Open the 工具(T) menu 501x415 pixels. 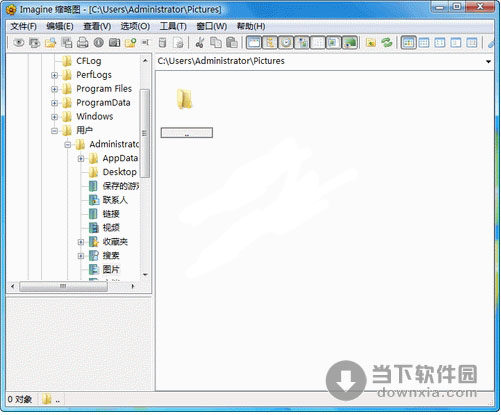[173, 26]
